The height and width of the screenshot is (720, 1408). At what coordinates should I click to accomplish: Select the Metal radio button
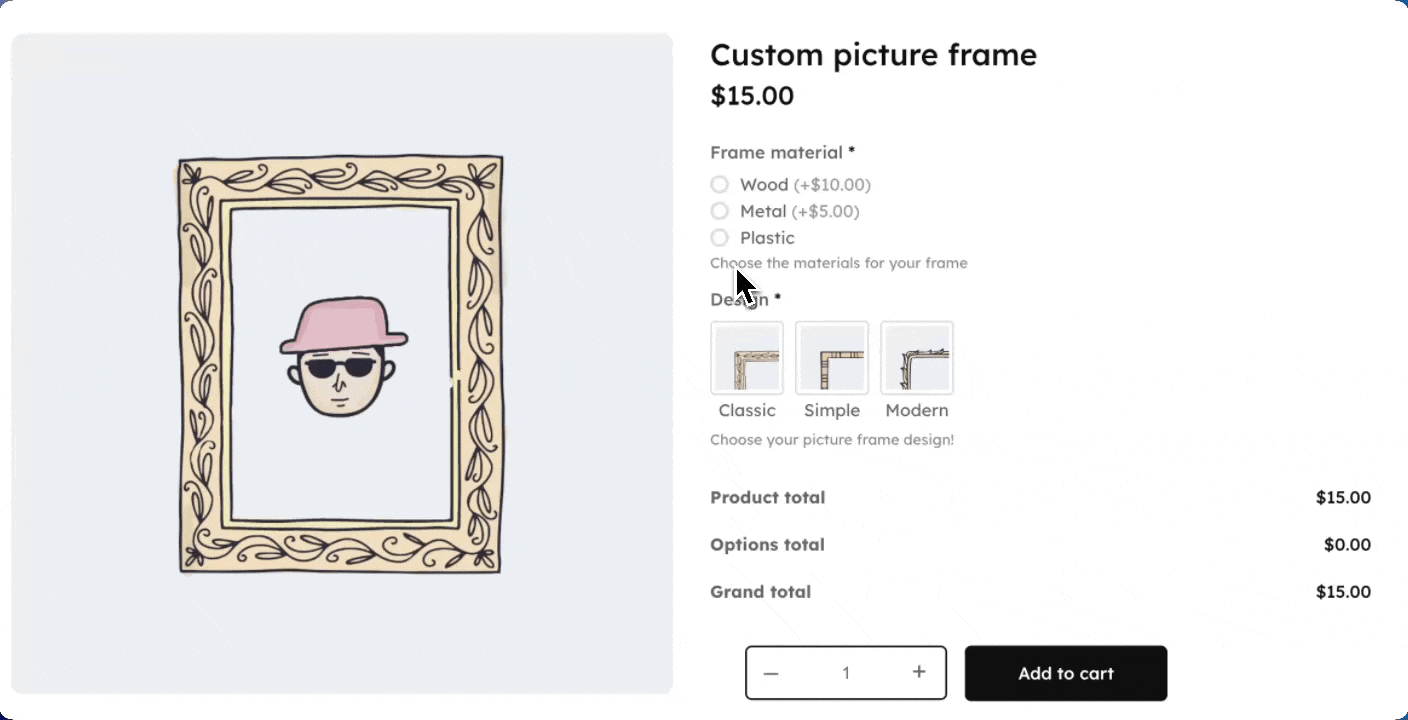[x=719, y=211]
